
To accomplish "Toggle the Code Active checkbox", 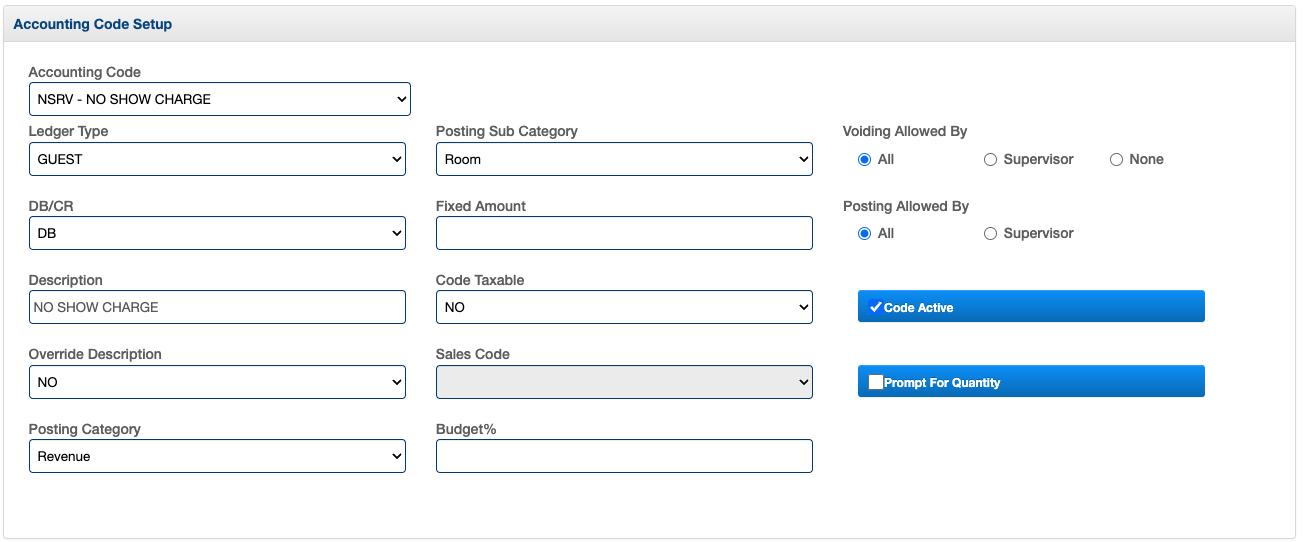I will point(876,307).
